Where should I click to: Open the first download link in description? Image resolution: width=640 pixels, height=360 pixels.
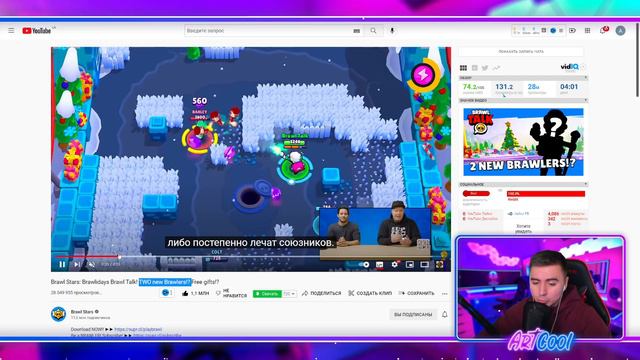coord(138,329)
